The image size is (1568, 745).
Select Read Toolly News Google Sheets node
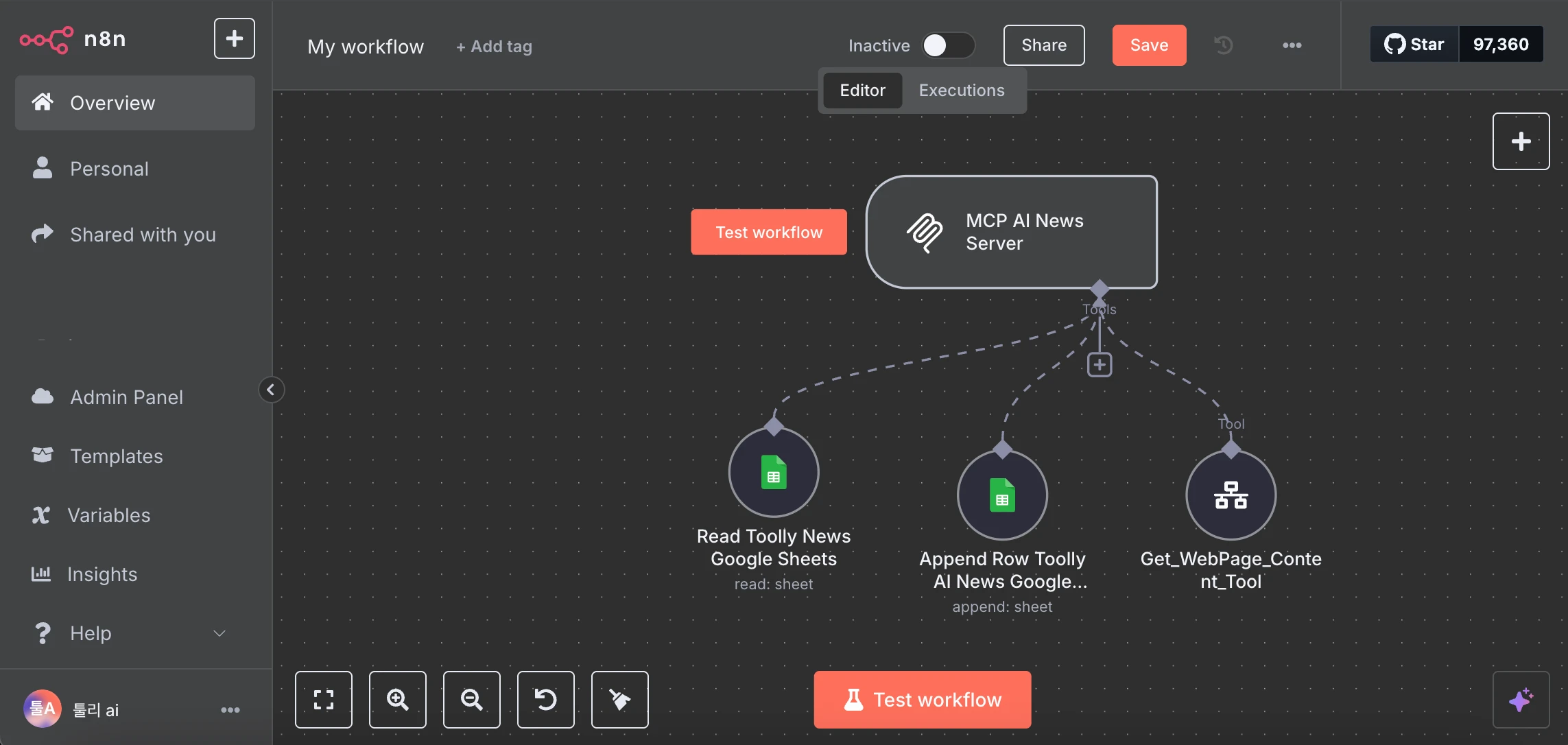pyautogui.click(x=774, y=472)
